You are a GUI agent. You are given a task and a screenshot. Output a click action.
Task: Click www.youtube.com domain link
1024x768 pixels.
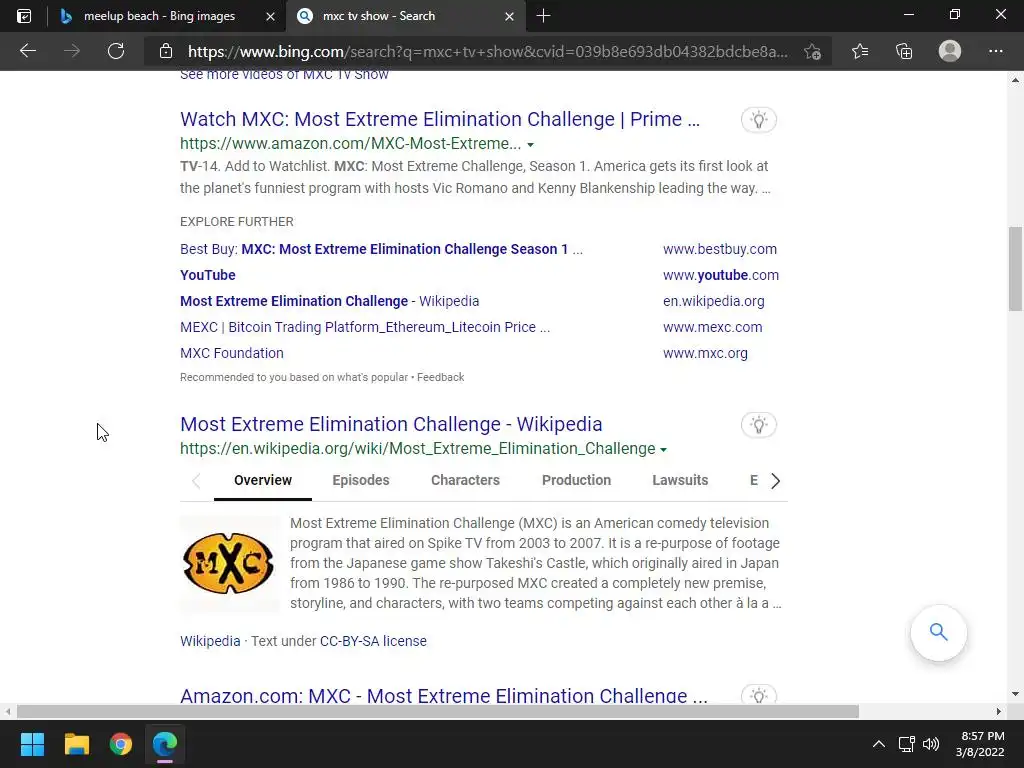[721, 275]
